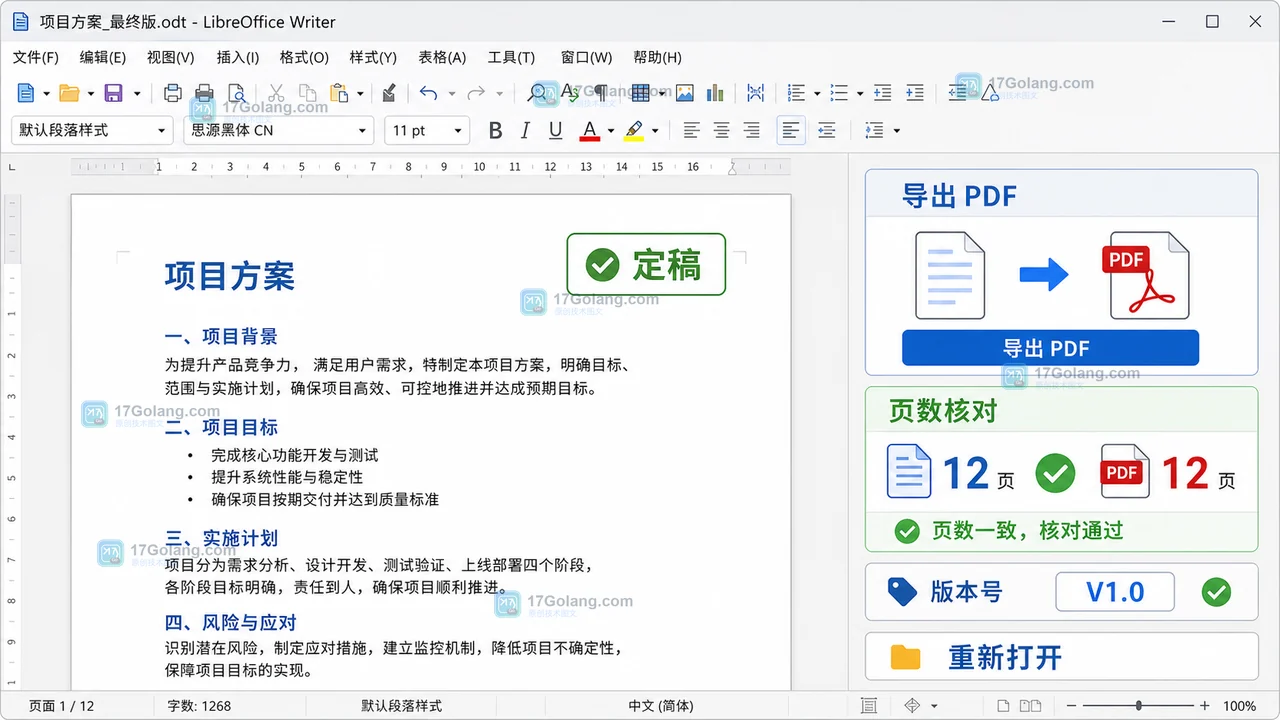Click the 中文 (简体) language status field
Screen dimensions: 1280x720
(x=660, y=706)
